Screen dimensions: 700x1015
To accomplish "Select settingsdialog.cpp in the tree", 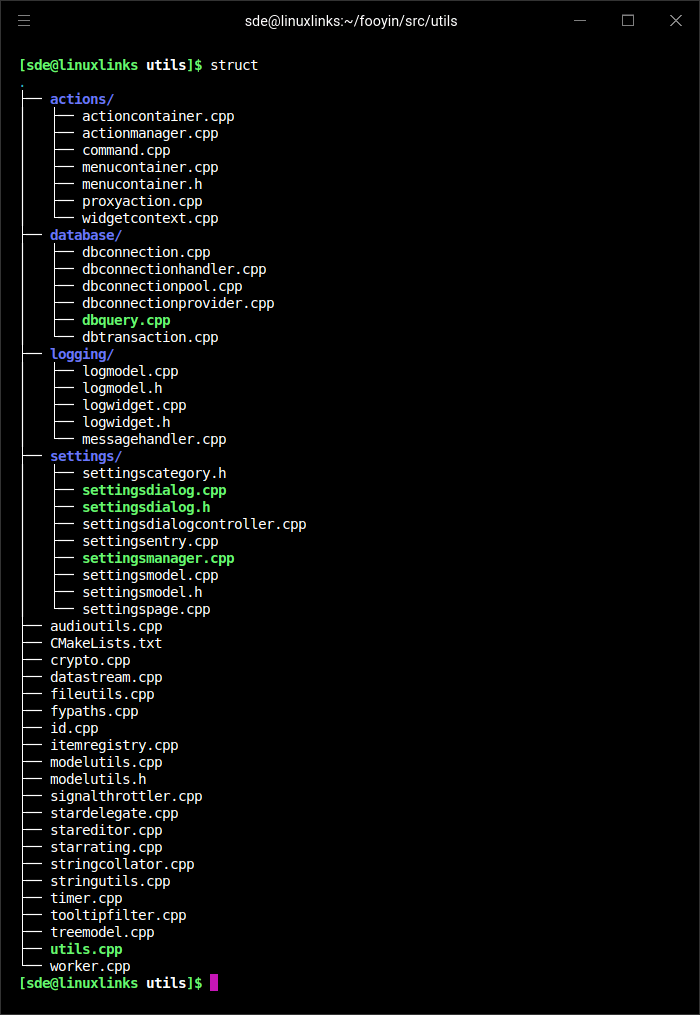I will click(x=154, y=490).
